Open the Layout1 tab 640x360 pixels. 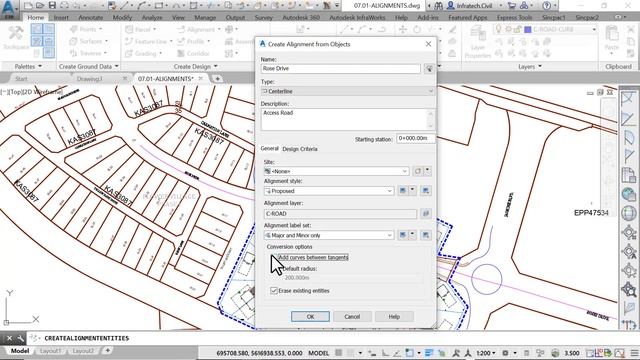(50, 351)
